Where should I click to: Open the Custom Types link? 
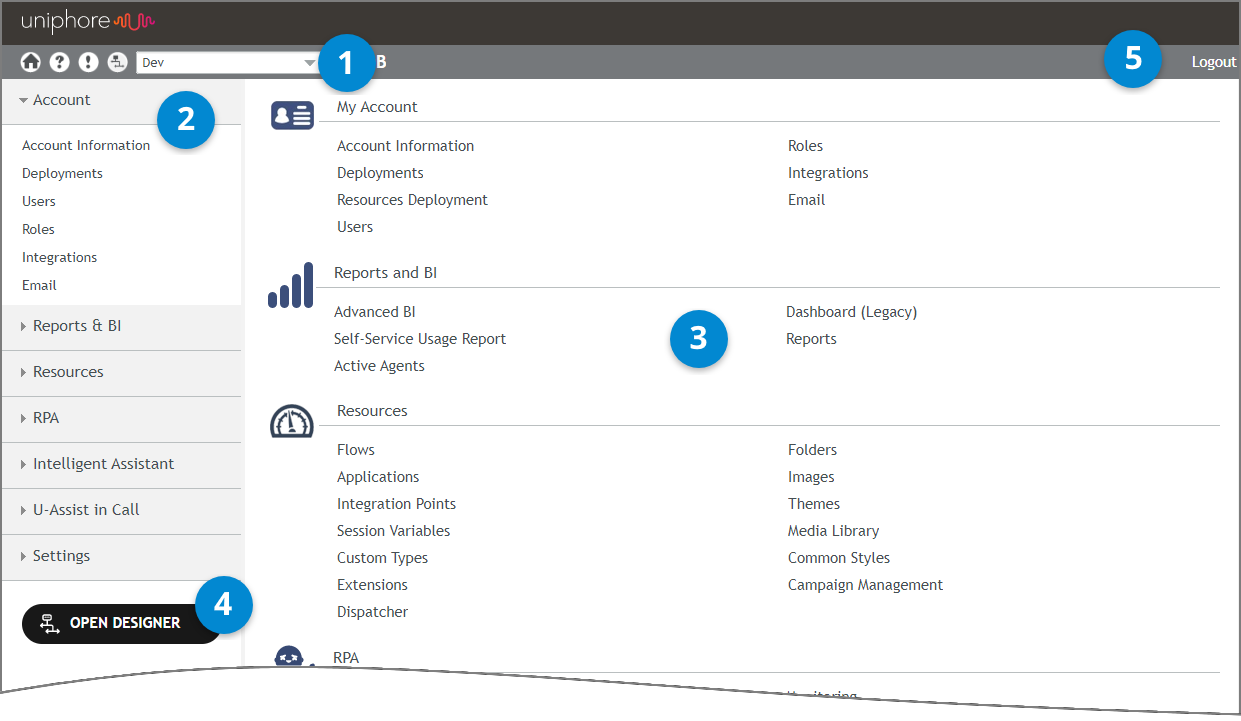382,558
